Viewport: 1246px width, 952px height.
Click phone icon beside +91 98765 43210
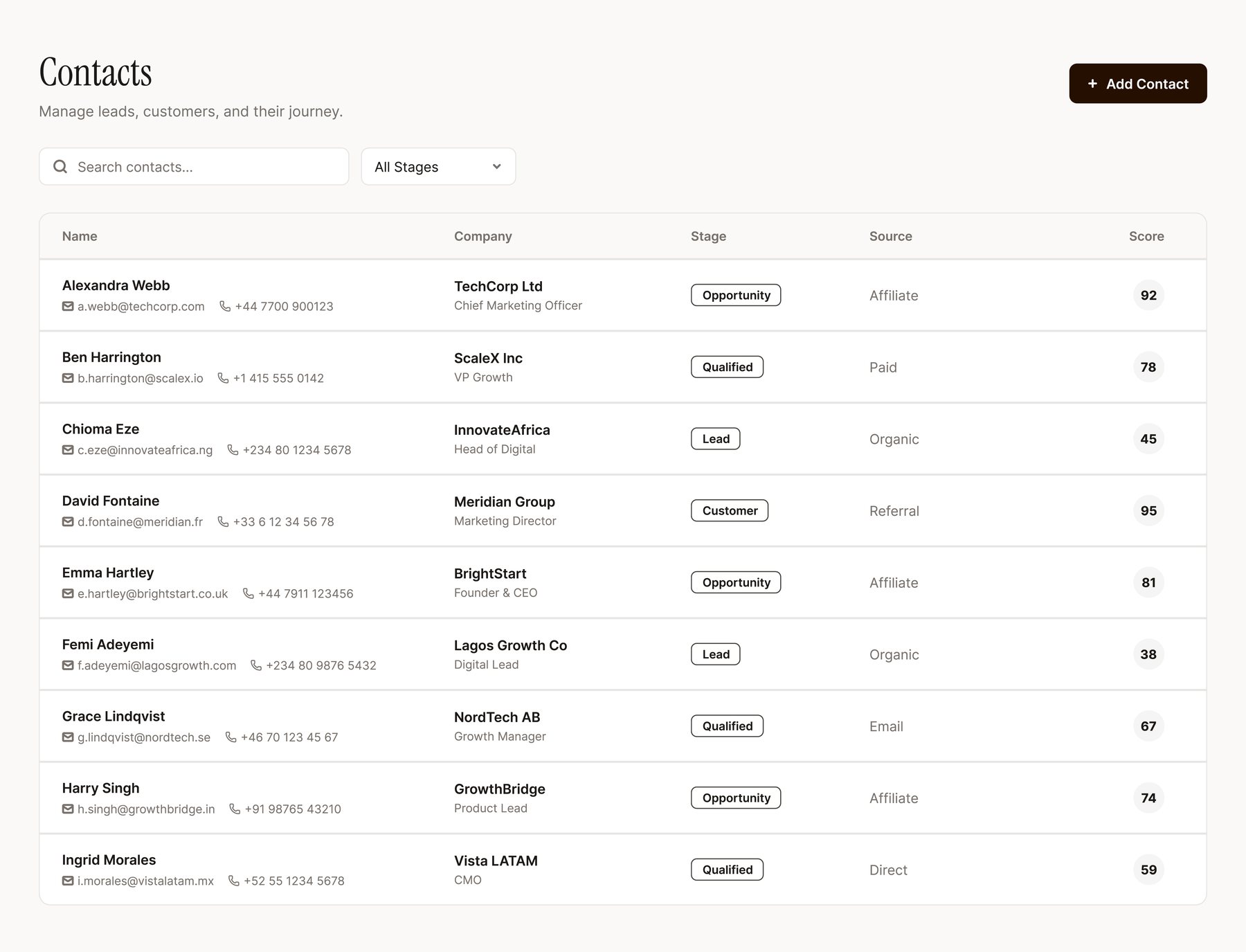pyautogui.click(x=235, y=809)
